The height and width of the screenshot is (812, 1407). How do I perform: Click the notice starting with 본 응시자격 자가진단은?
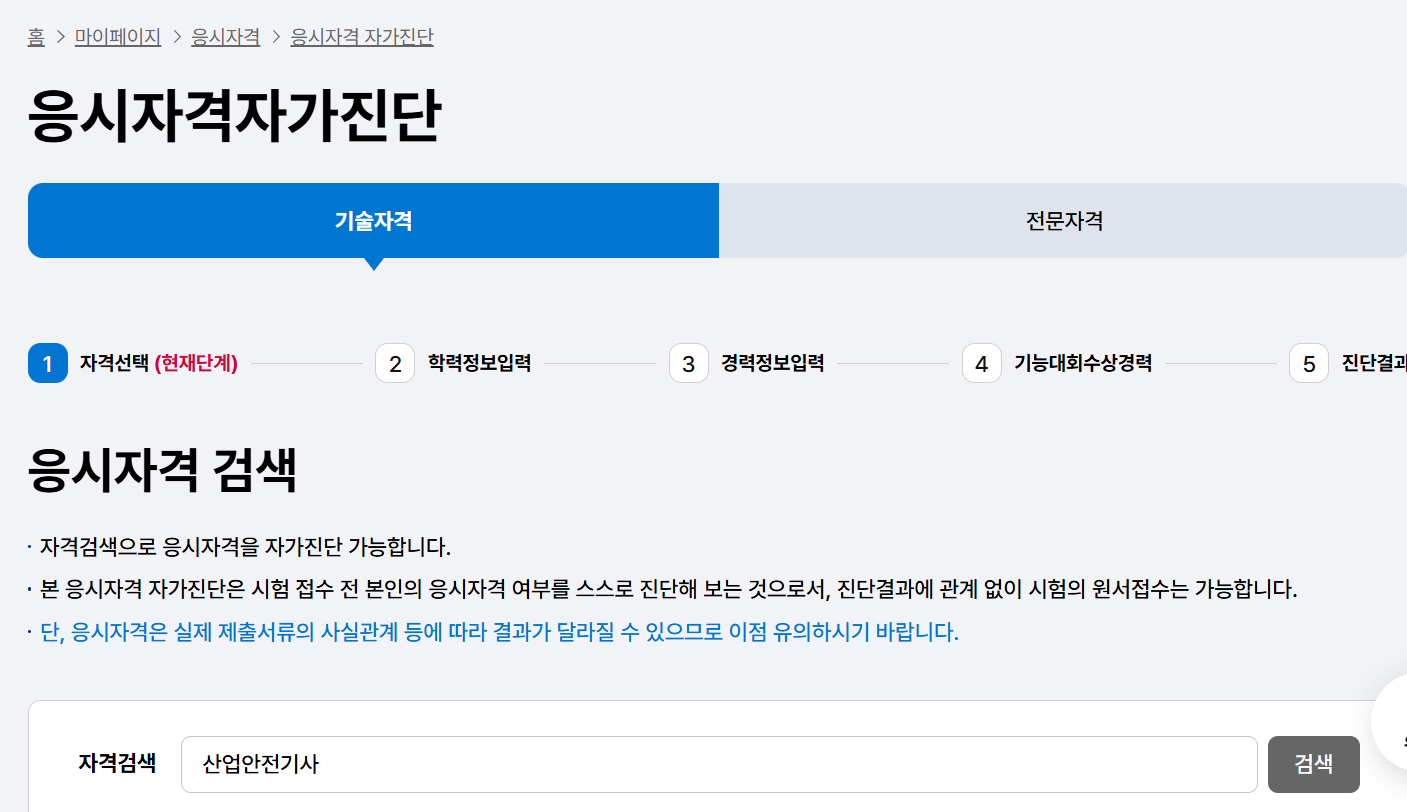[x=669, y=589]
